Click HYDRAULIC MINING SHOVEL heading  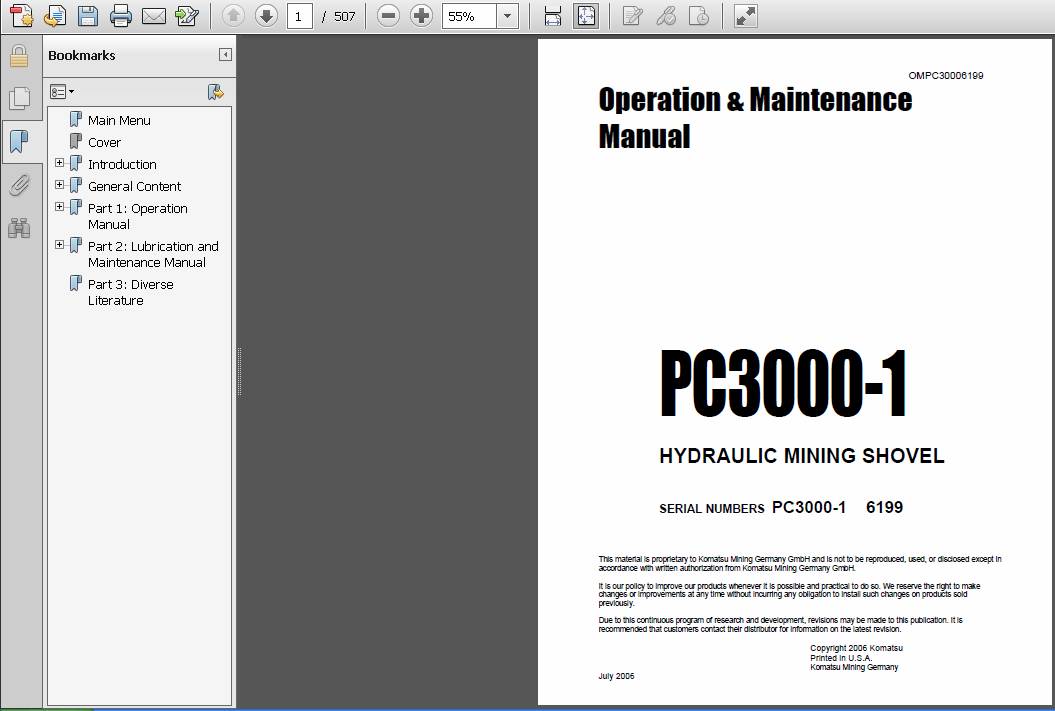(801, 456)
